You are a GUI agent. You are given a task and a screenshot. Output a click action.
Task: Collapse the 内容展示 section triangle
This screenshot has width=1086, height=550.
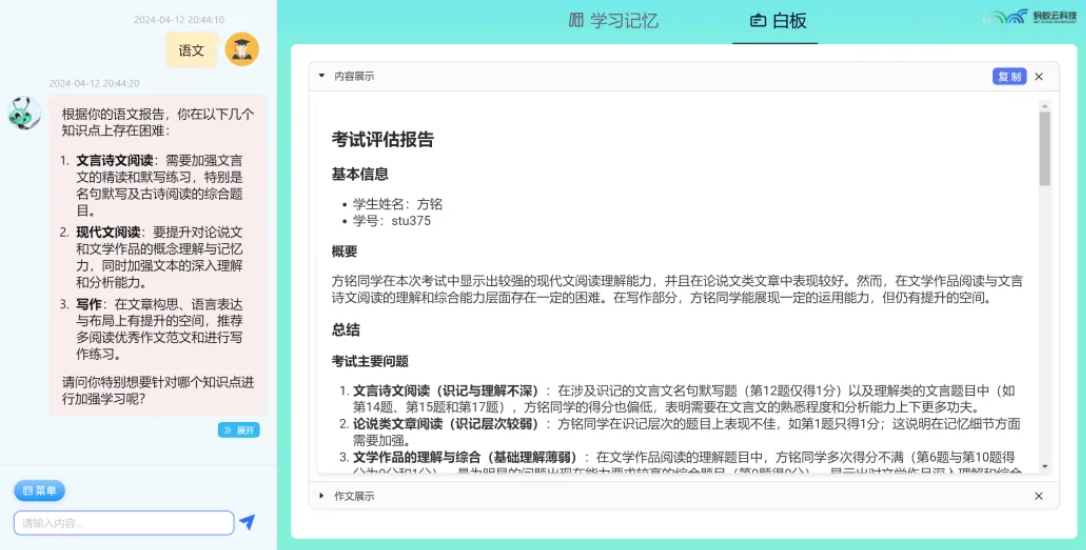tap(322, 76)
